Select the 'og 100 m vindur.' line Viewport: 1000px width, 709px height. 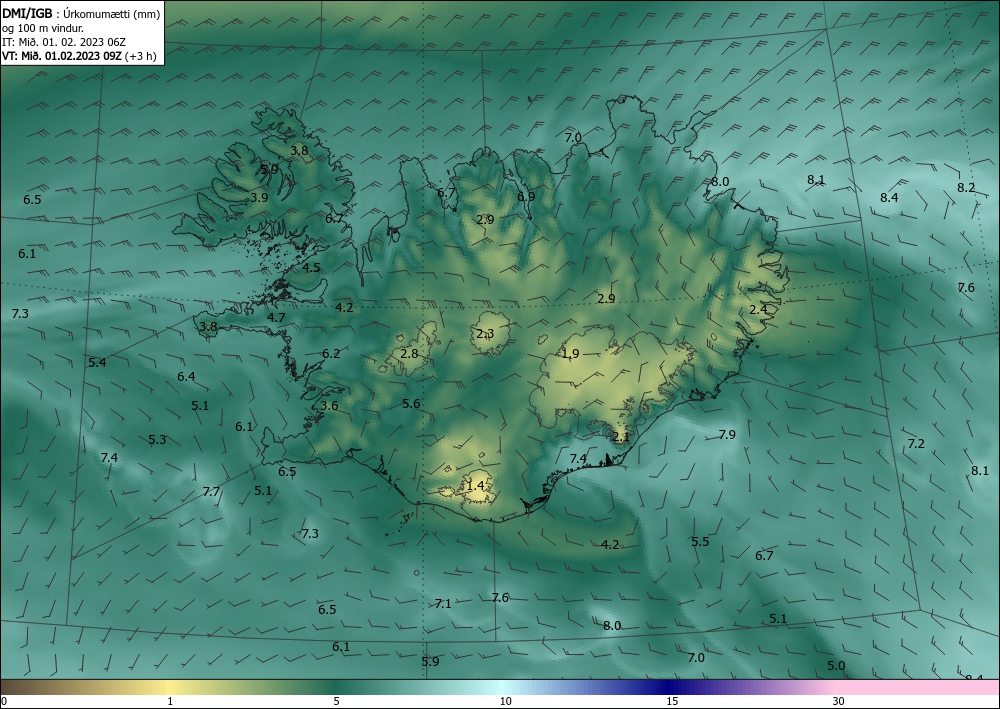(x=43, y=28)
